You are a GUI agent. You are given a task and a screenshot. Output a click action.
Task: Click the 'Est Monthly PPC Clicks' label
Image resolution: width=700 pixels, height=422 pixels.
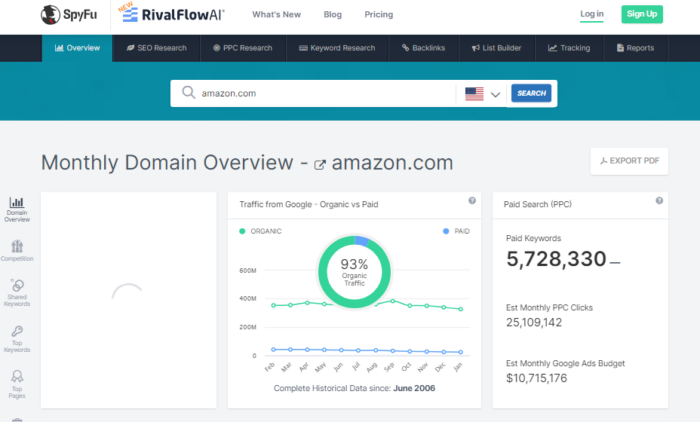pyautogui.click(x=549, y=308)
